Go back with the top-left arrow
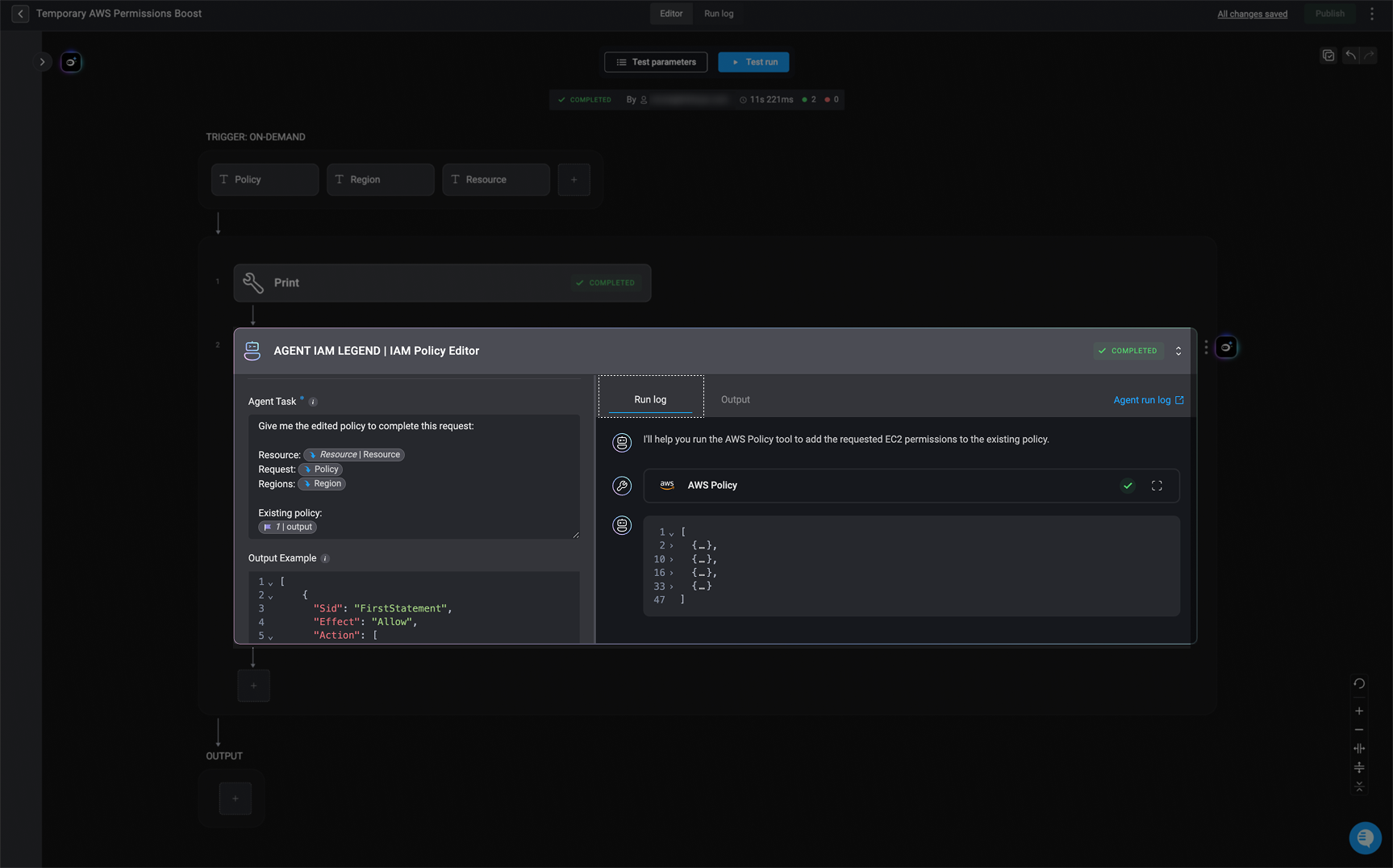 coord(20,14)
